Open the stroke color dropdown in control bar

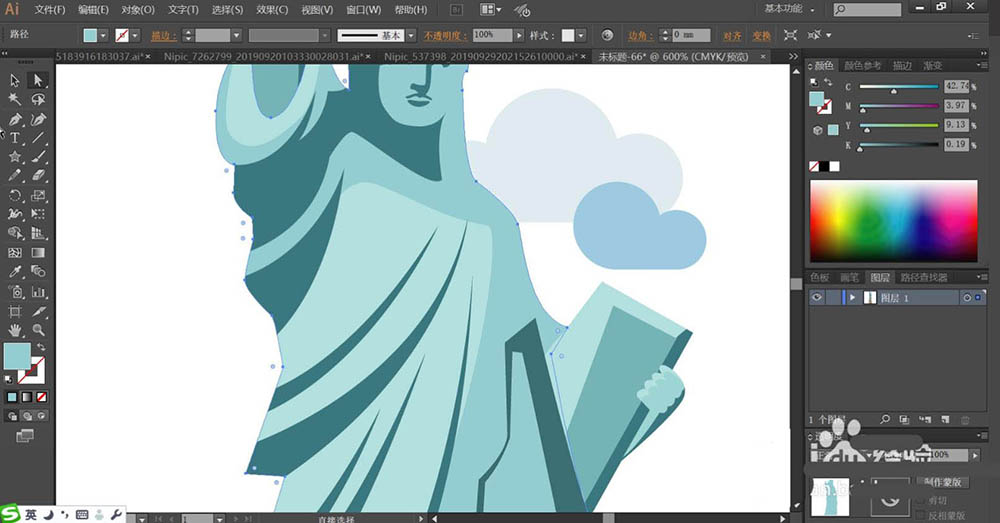click(x=135, y=36)
